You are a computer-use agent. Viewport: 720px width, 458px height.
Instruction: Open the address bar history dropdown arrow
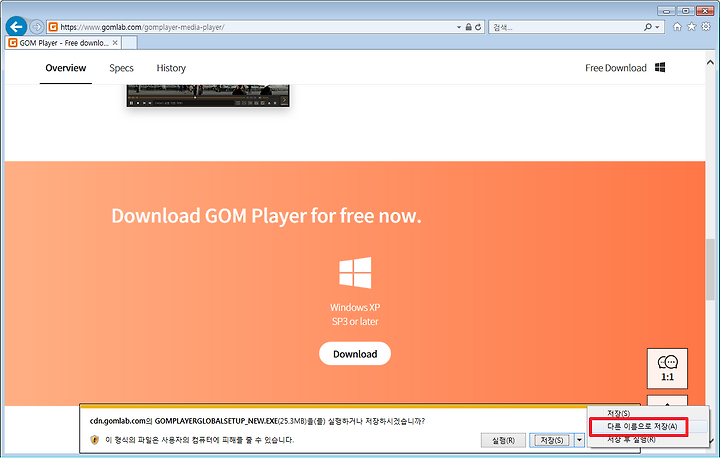click(x=459, y=27)
